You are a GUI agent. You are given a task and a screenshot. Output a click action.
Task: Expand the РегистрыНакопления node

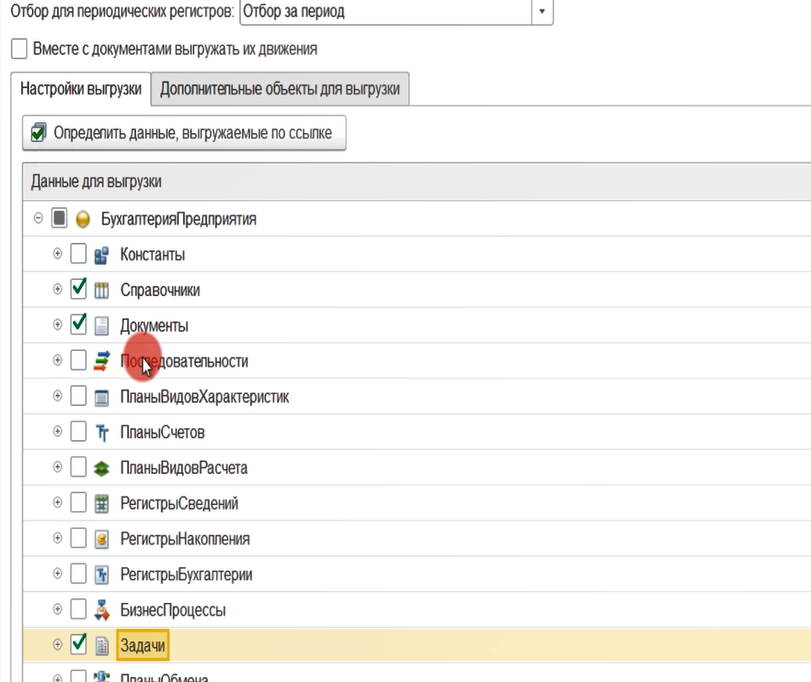[x=57, y=538]
